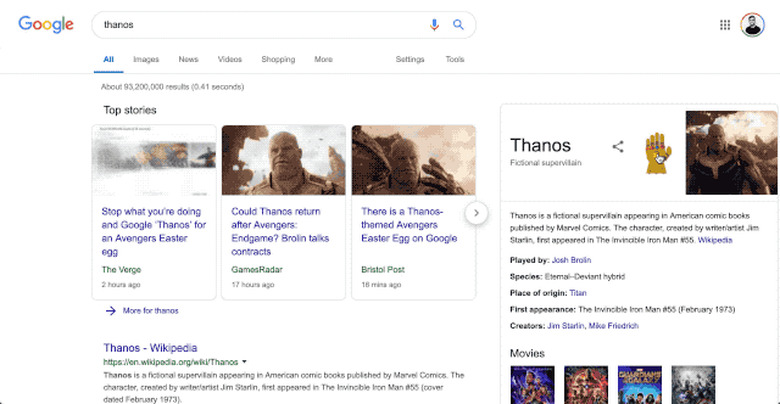Viewport: 780px width, 404px height.
Task: Click the Wikipedia result URL text
Action: click(171, 362)
